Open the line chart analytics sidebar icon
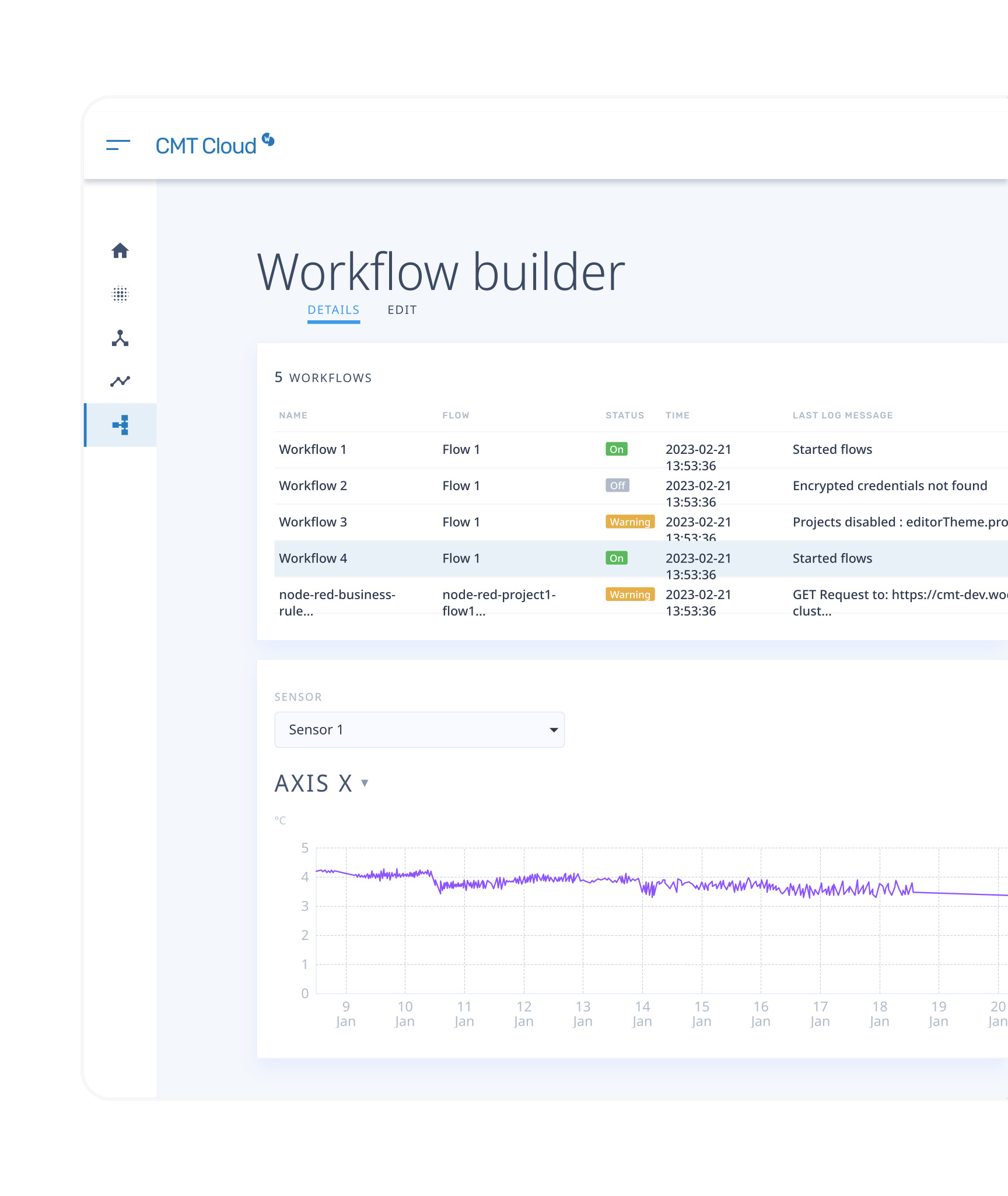The image size is (1008, 1196). (120, 381)
